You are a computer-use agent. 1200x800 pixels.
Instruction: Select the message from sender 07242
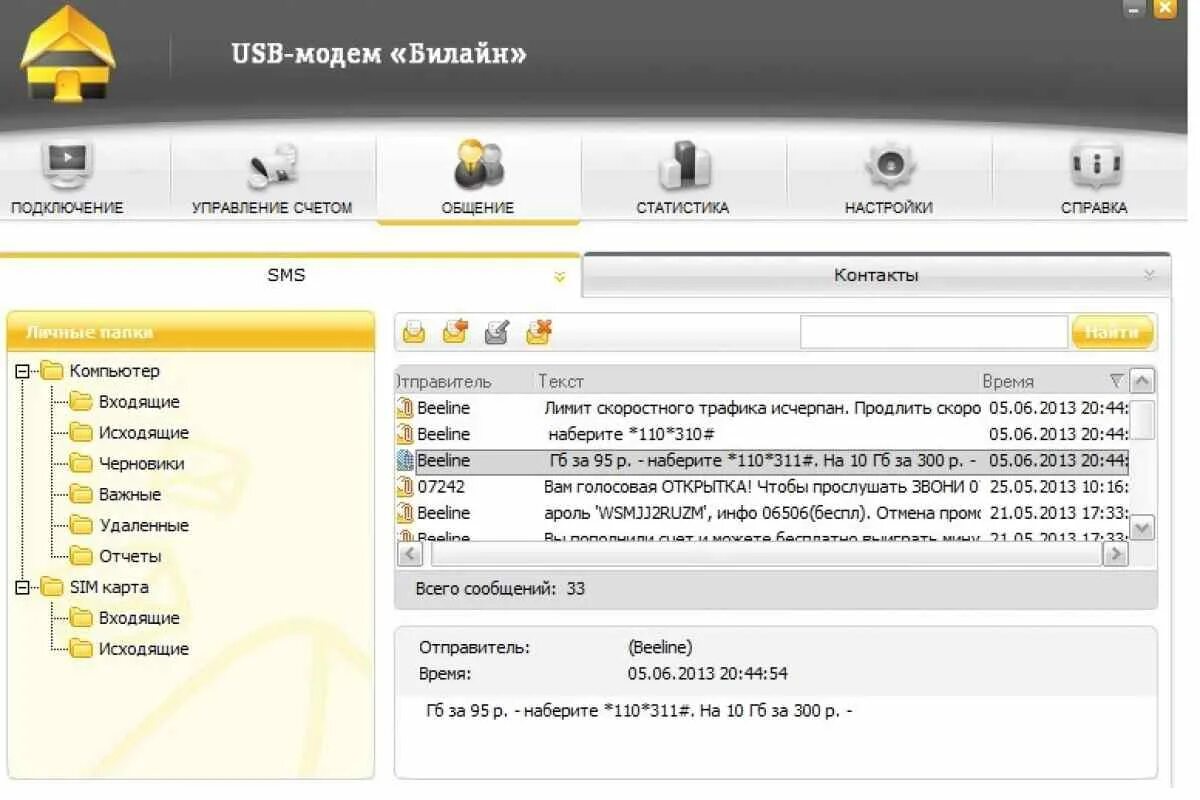pos(600,487)
